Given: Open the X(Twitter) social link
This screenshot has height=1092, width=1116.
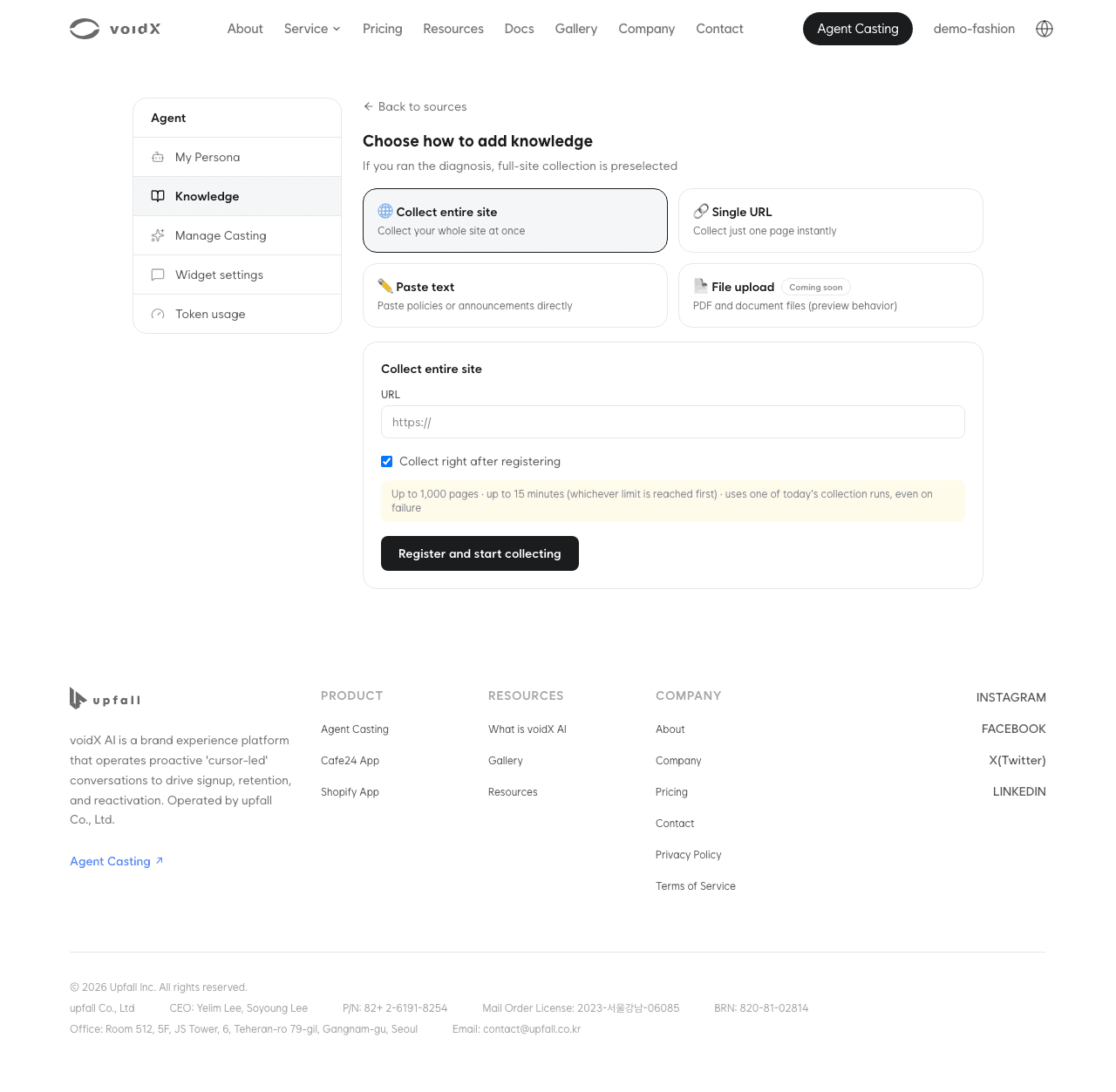Looking at the screenshot, I should pyautogui.click(x=1017, y=760).
